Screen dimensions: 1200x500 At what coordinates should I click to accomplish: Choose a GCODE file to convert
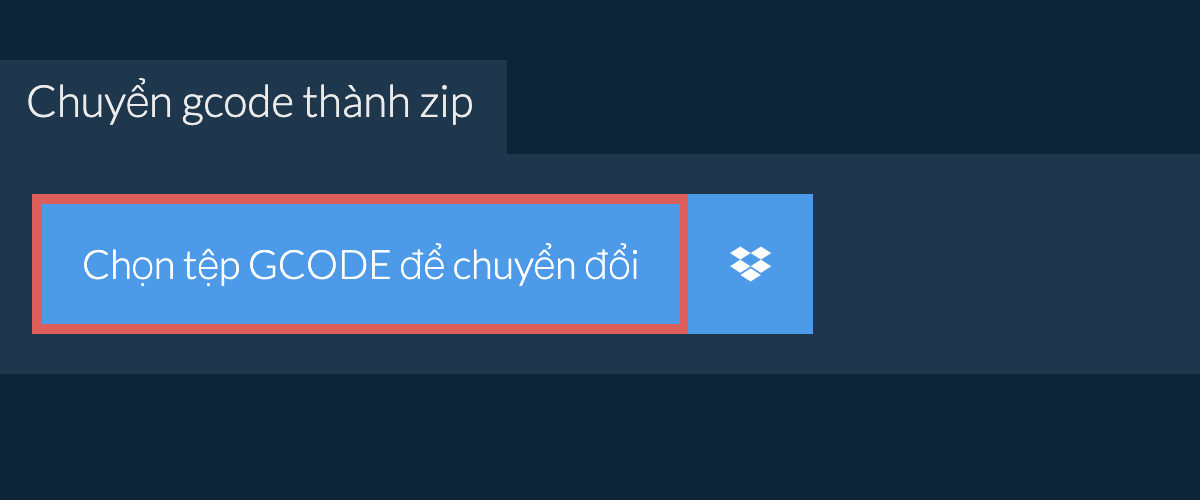tap(360, 264)
